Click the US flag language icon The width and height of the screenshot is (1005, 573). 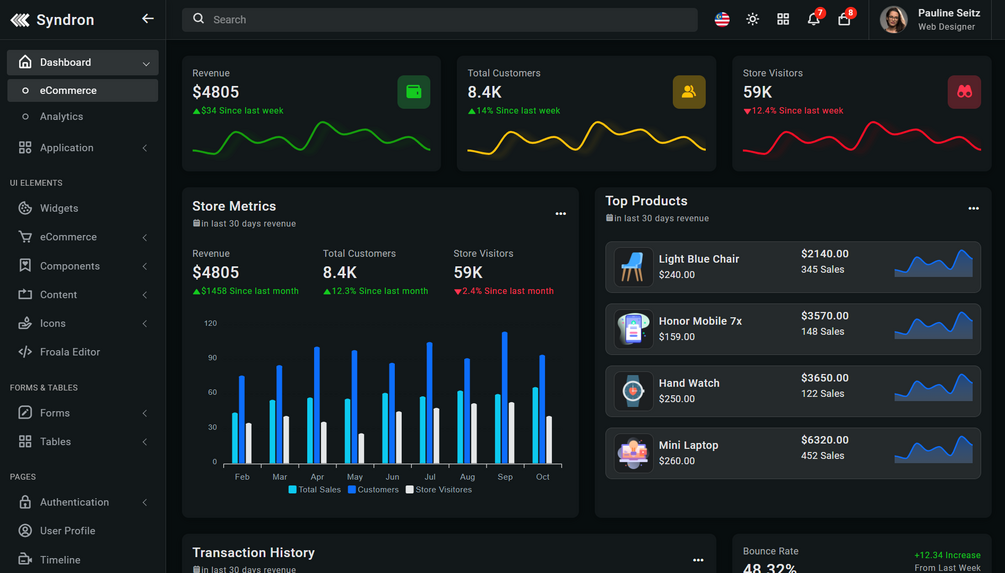click(722, 19)
